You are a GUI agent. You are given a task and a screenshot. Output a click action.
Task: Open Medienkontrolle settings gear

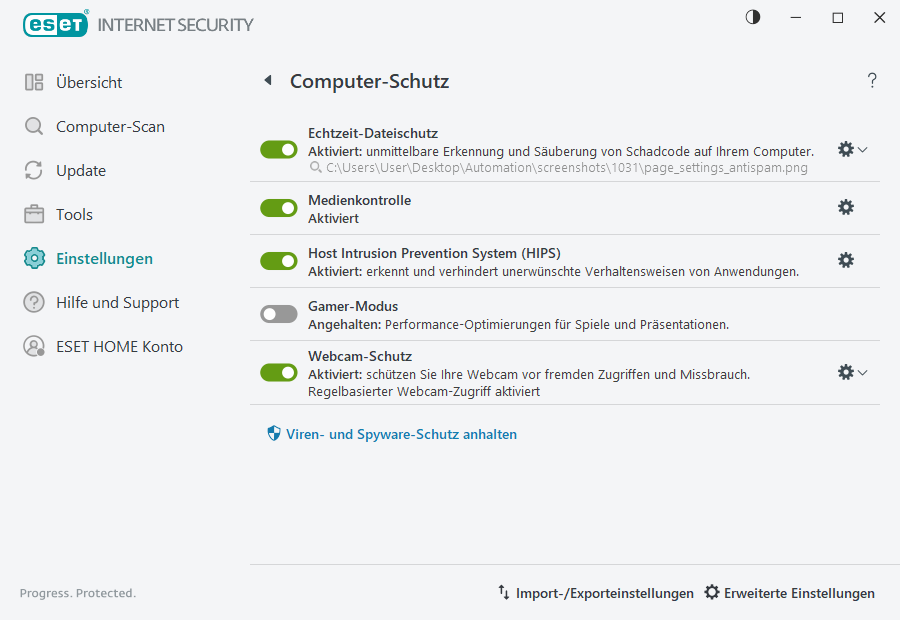tap(846, 207)
